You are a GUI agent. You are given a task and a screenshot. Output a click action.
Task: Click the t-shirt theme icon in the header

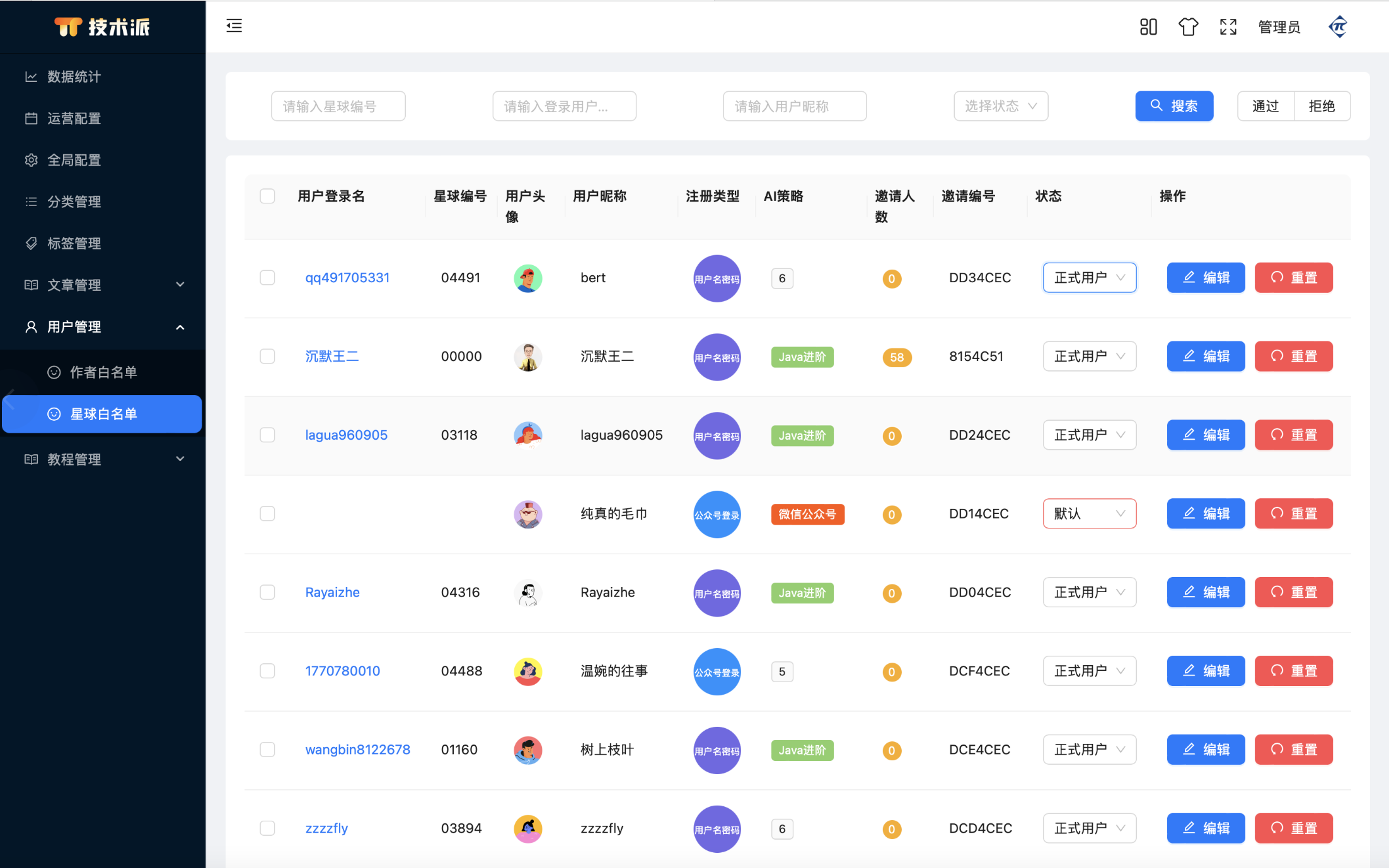[1188, 27]
